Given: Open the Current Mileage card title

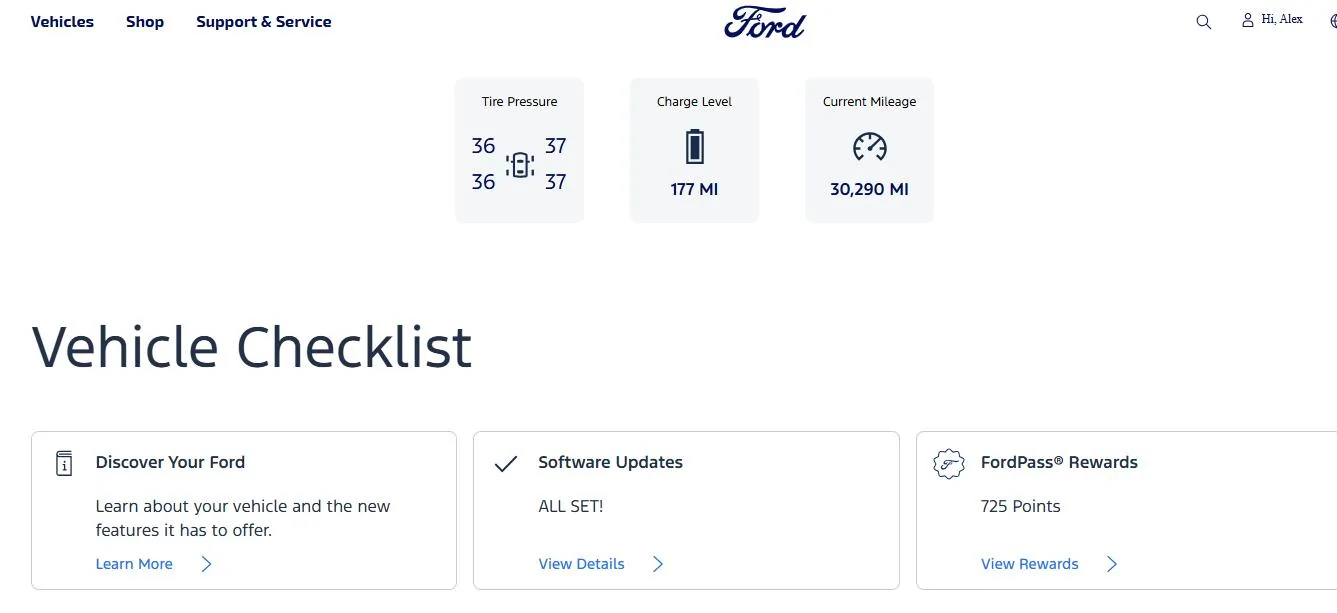Looking at the screenshot, I should [870, 102].
